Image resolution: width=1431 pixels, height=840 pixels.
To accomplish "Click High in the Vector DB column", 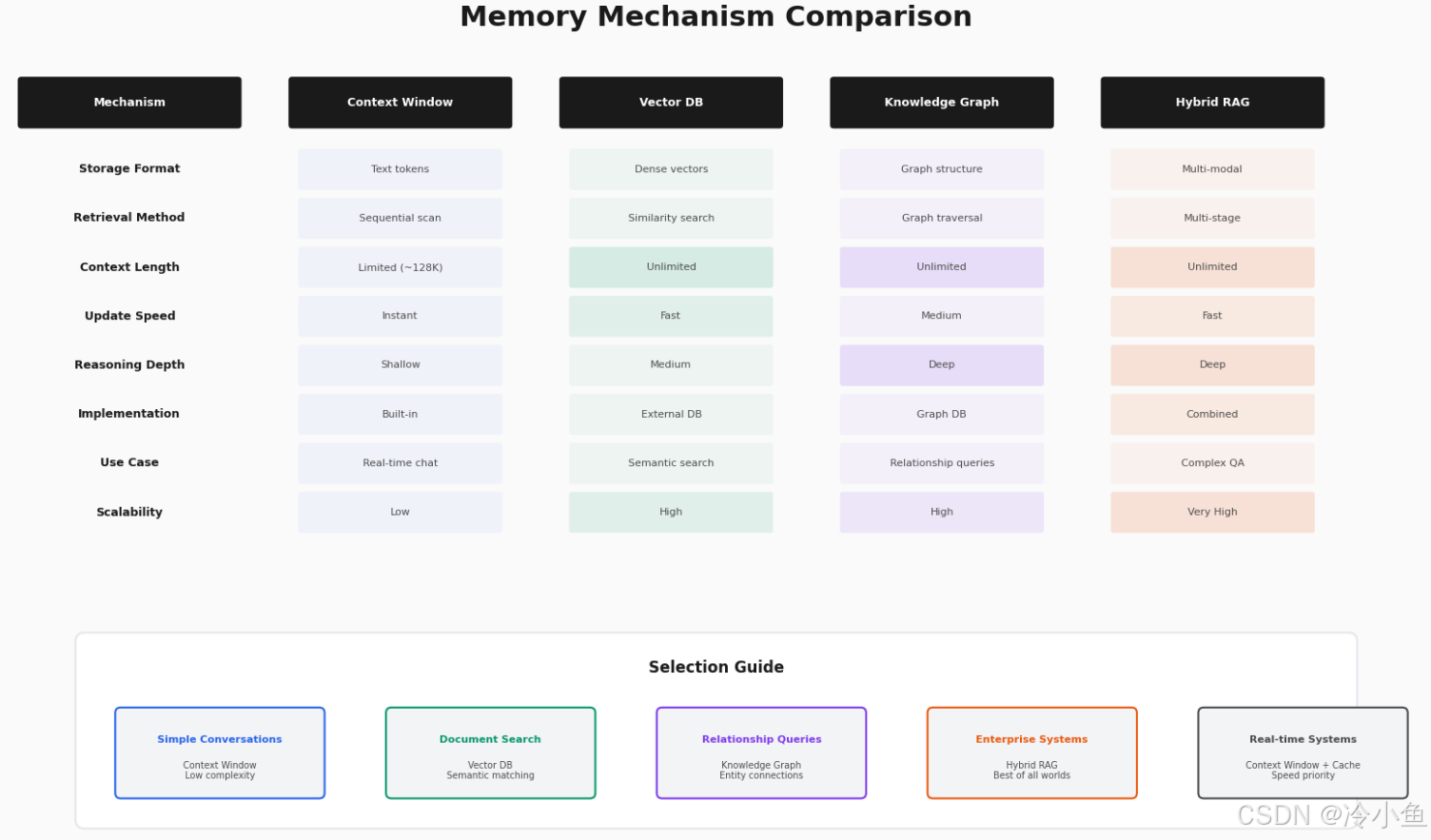I will click(671, 512).
